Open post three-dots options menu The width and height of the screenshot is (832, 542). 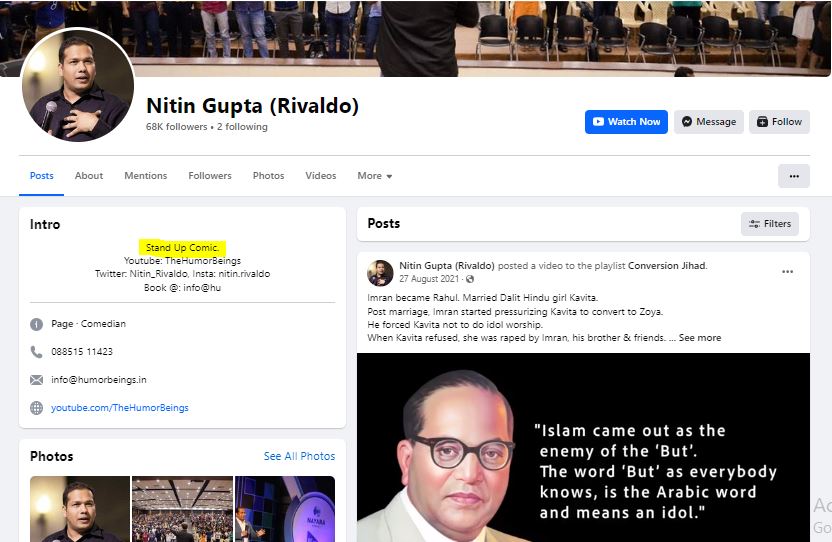(x=787, y=272)
